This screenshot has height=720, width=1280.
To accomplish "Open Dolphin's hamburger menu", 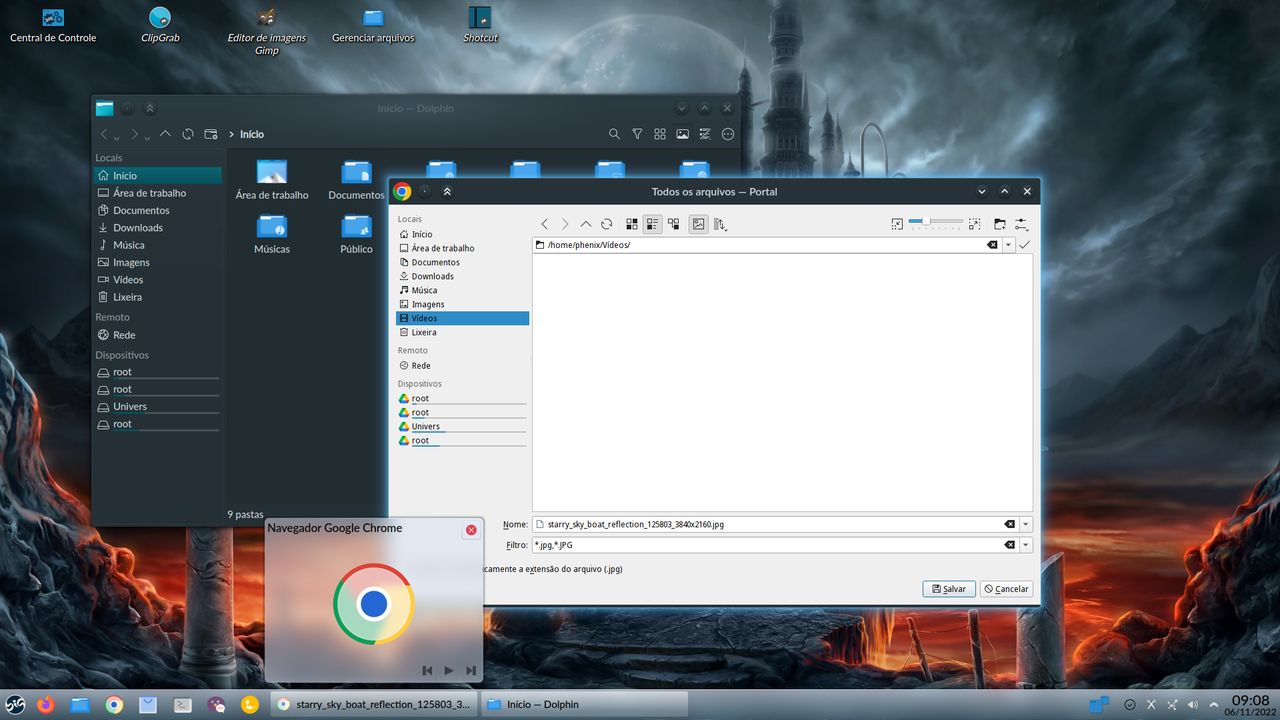I will click(727, 134).
